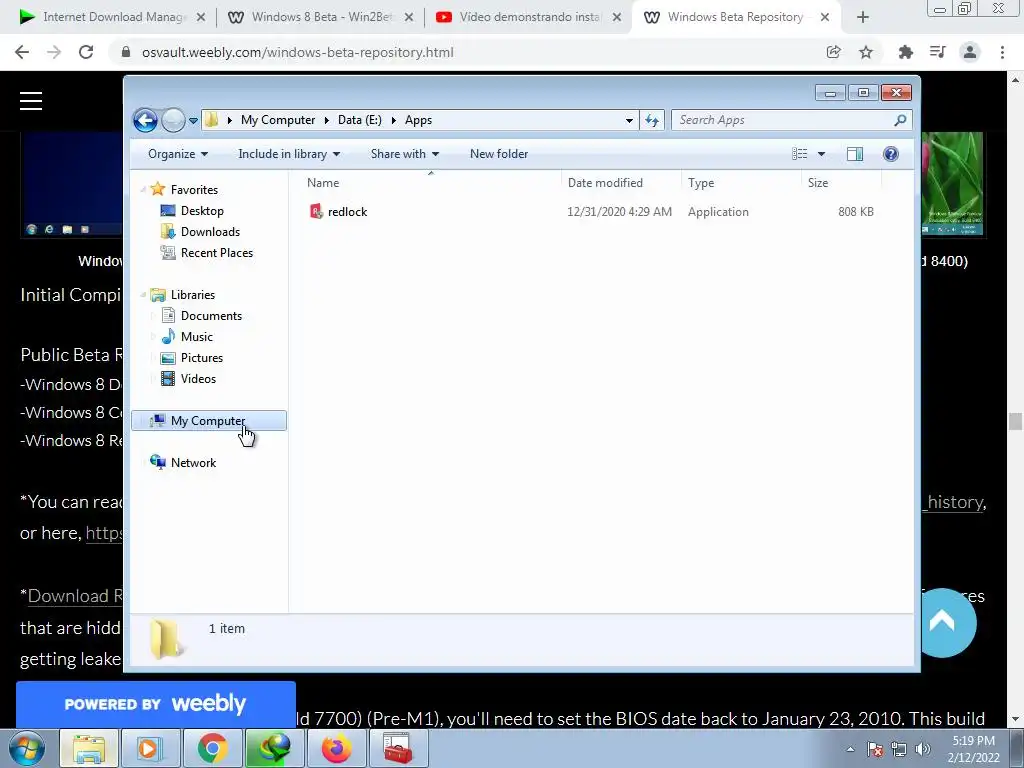Viewport: 1024px width, 768px height.
Task: Expand address bar previous locations dropdown
Action: click(x=629, y=121)
